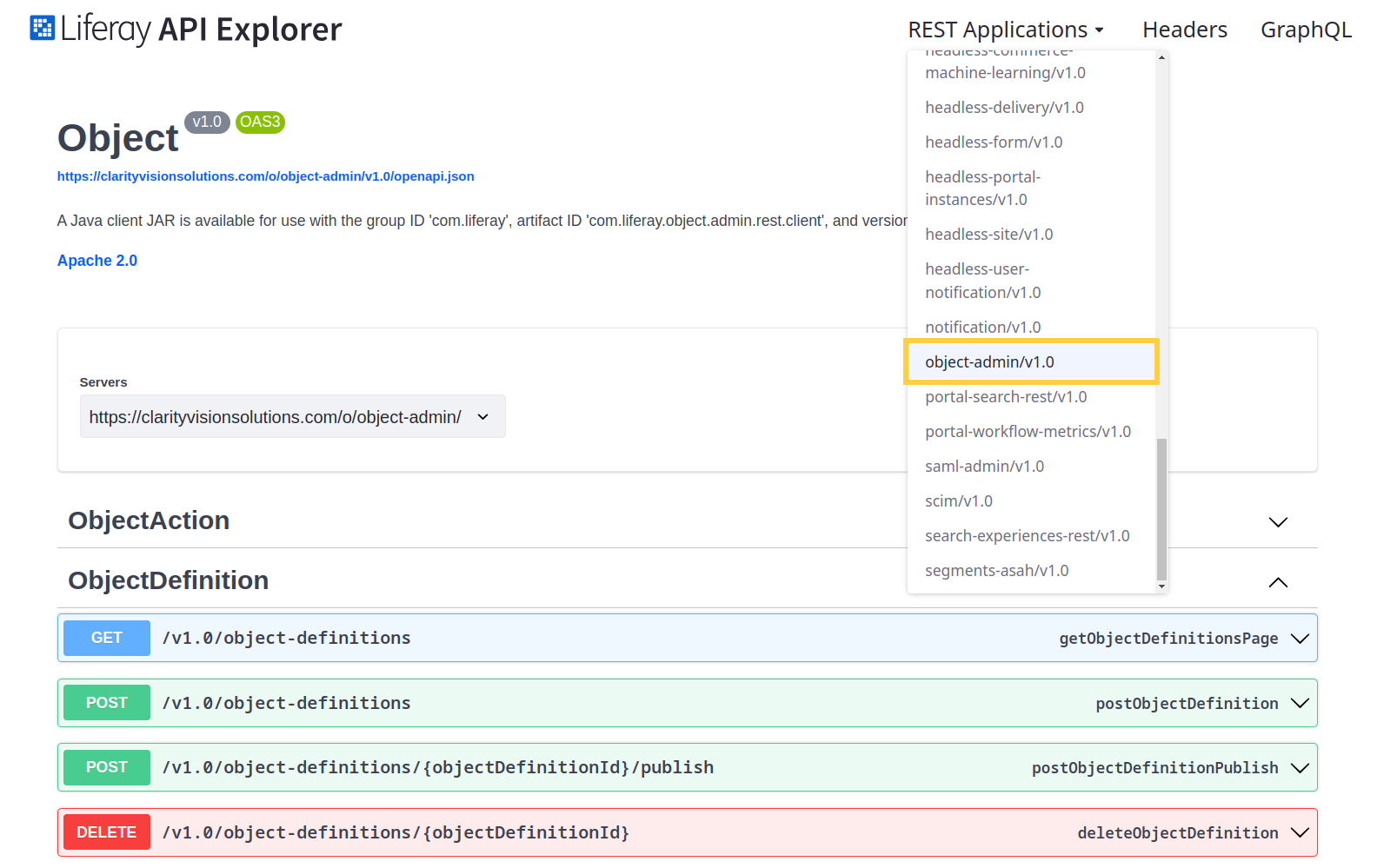This screenshot has width=1377, height=868.
Task: Click the /v1.0/object-definitions/{objectDefinitionId}/publish path
Action: 438,767
